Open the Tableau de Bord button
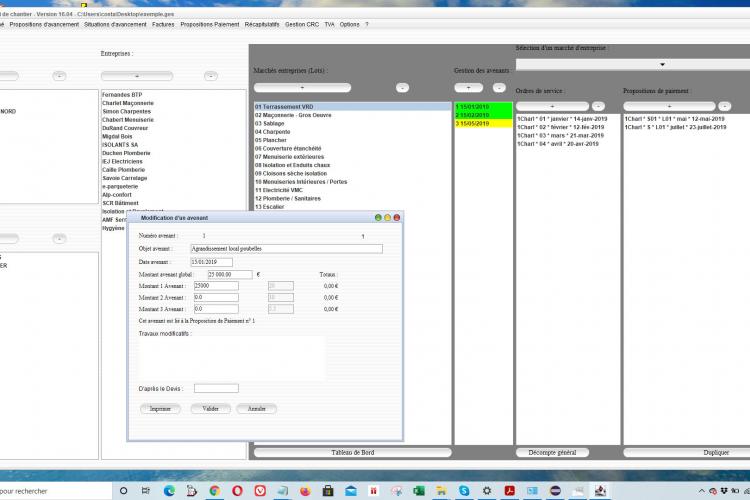This screenshot has height=500, width=750. pyautogui.click(x=353, y=452)
